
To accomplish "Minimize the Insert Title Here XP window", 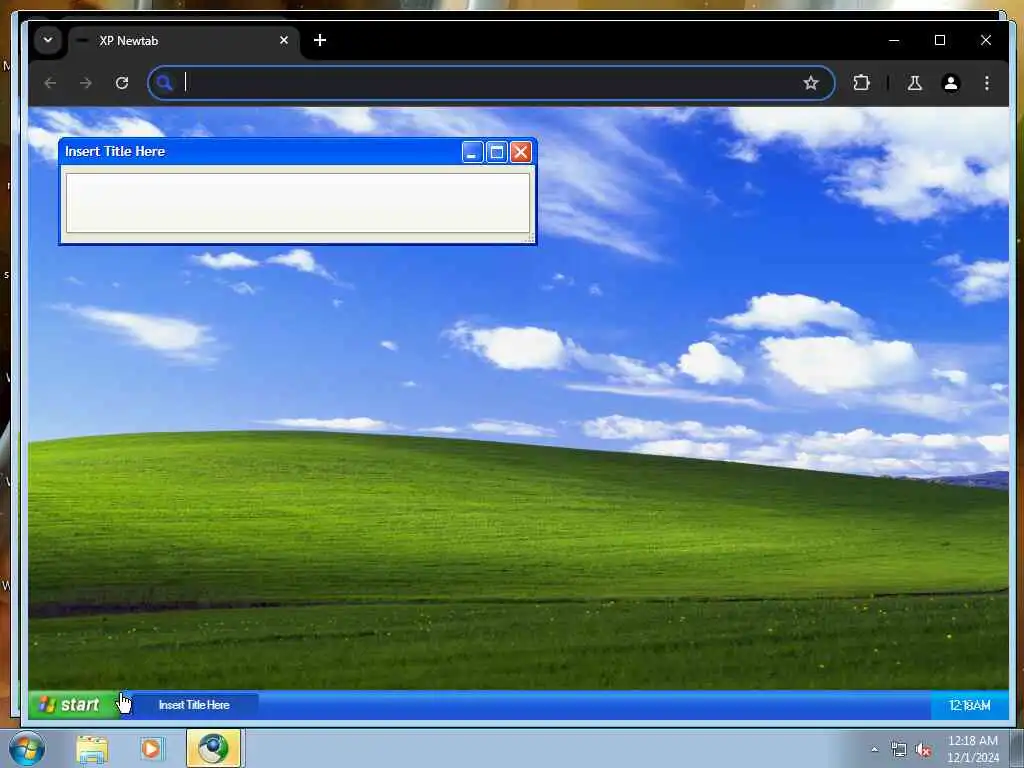I will pos(472,152).
